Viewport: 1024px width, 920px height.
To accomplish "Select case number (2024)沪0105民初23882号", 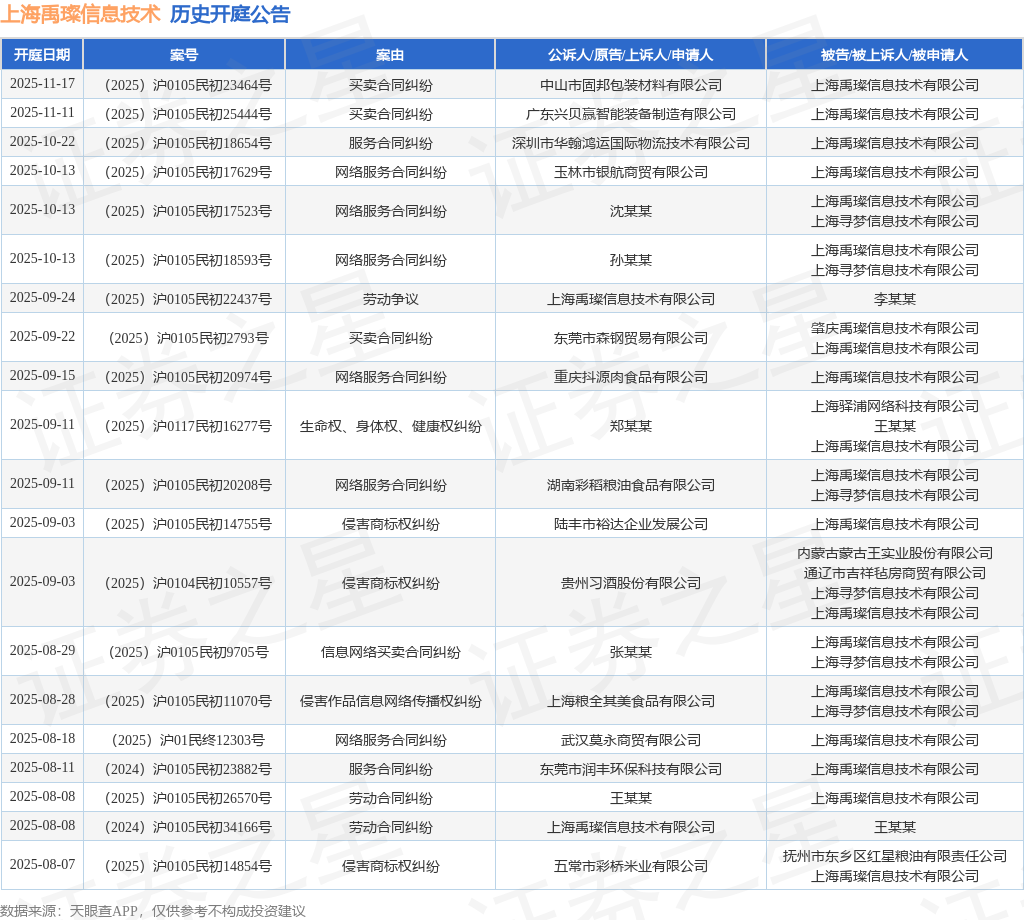I will click(188, 769).
